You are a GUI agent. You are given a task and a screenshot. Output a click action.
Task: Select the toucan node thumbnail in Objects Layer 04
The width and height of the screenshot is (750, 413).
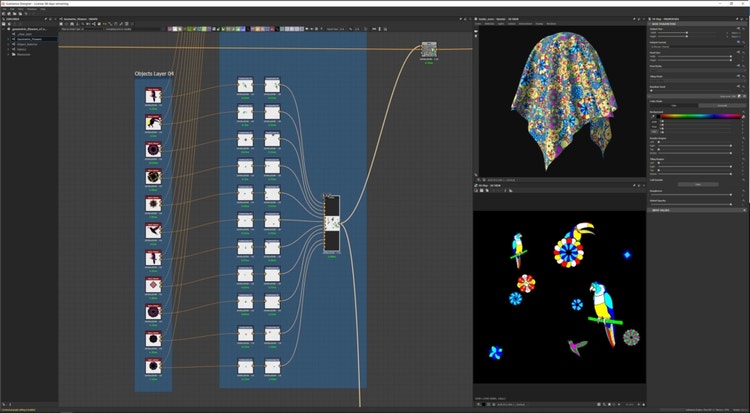coord(153,122)
